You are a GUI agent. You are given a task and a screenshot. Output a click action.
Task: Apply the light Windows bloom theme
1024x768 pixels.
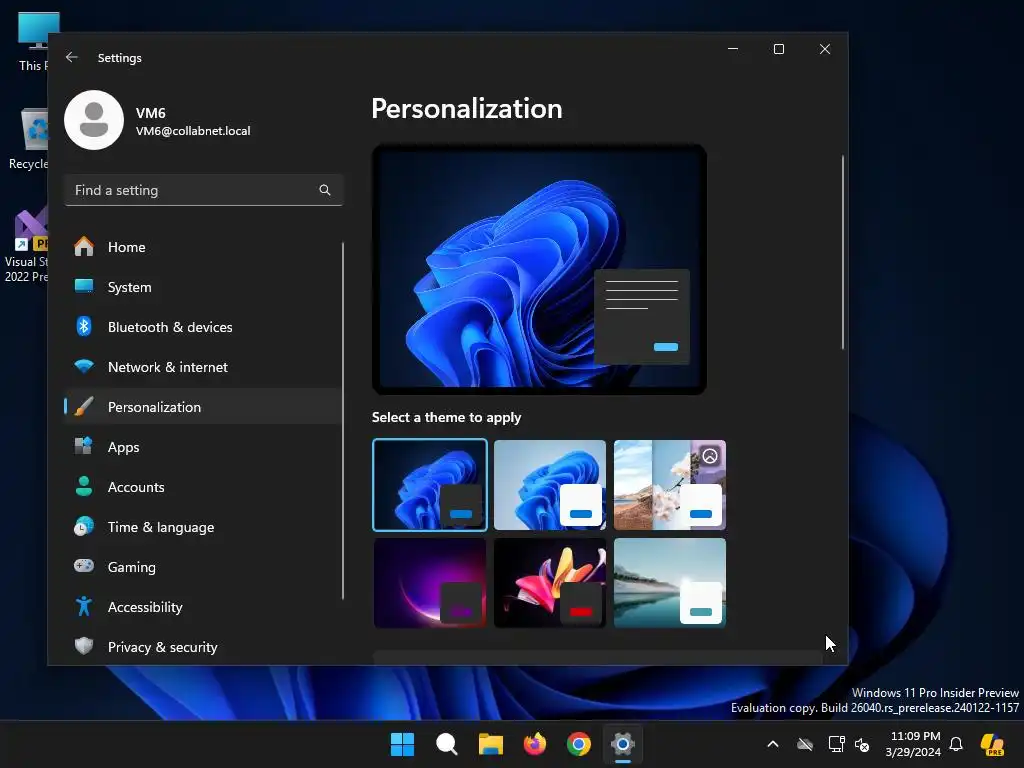(x=550, y=485)
